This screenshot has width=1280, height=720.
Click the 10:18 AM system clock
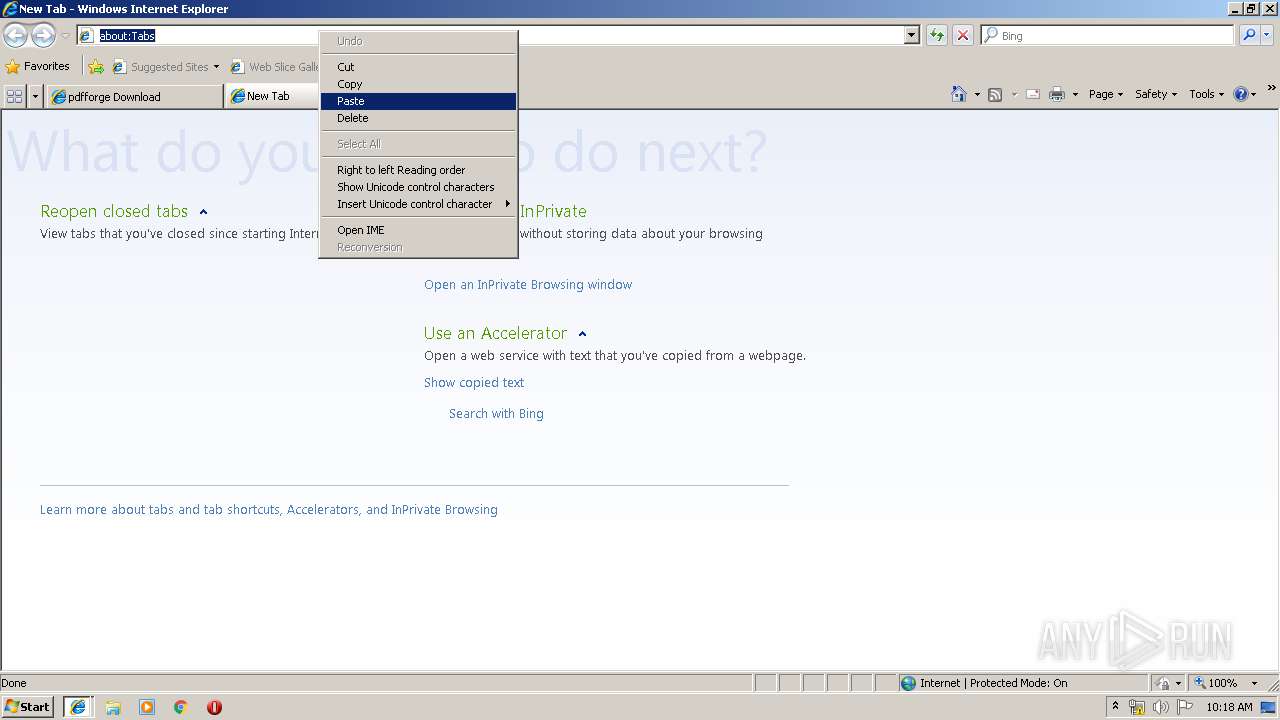pyautogui.click(x=1229, y=707)
